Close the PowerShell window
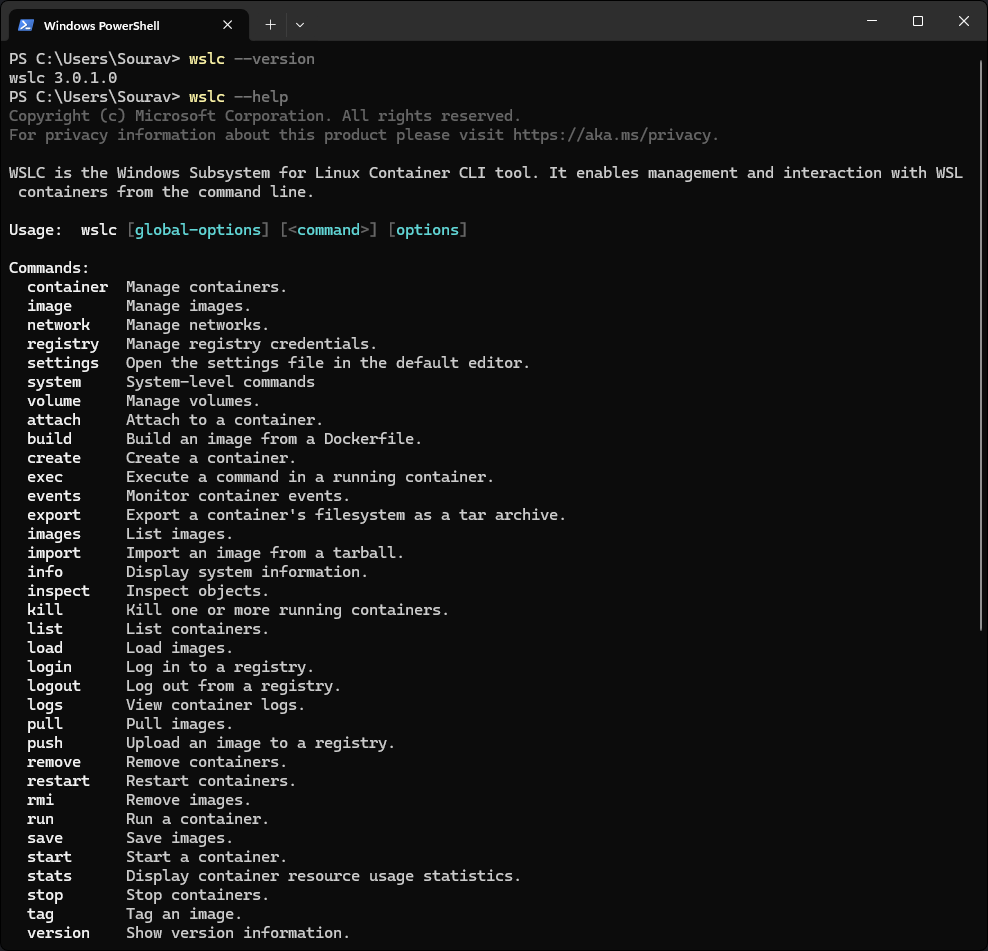This screenshot has height=951, width=988. click(x=963, y=21)
